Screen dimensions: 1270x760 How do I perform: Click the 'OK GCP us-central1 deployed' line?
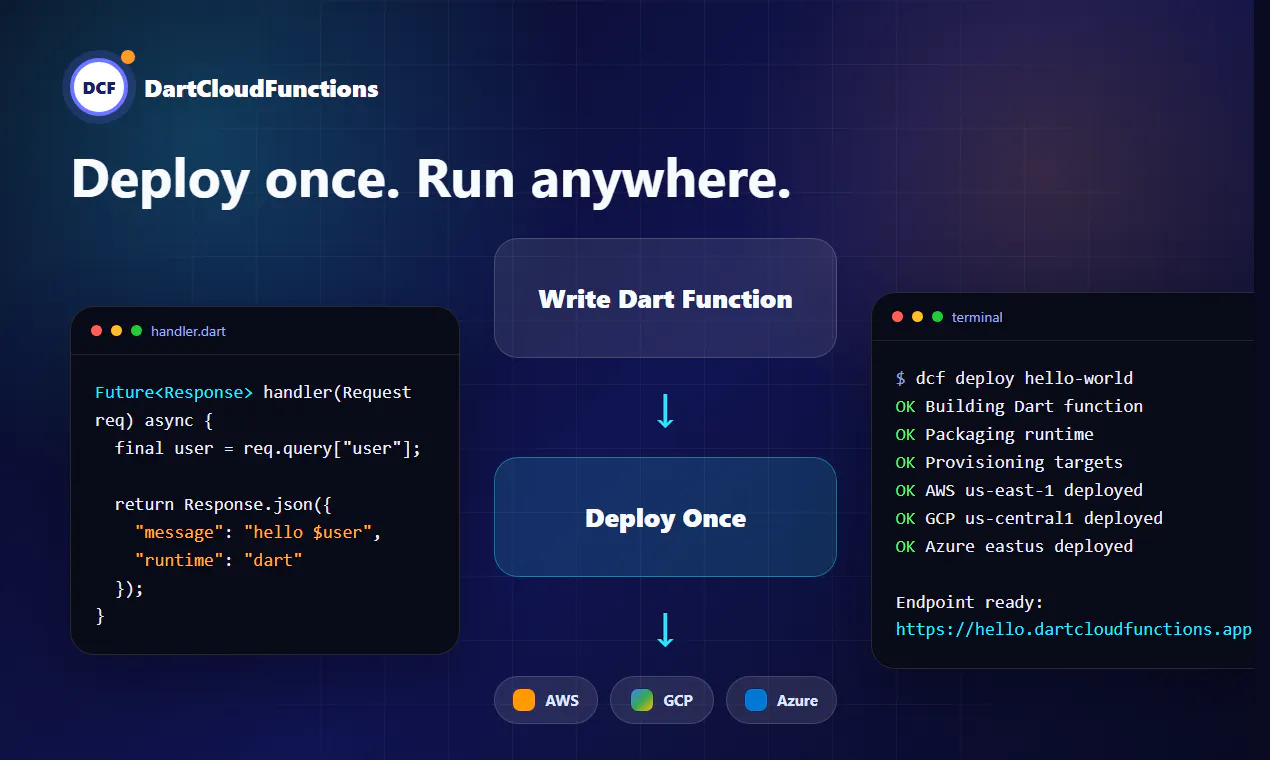1030,518
